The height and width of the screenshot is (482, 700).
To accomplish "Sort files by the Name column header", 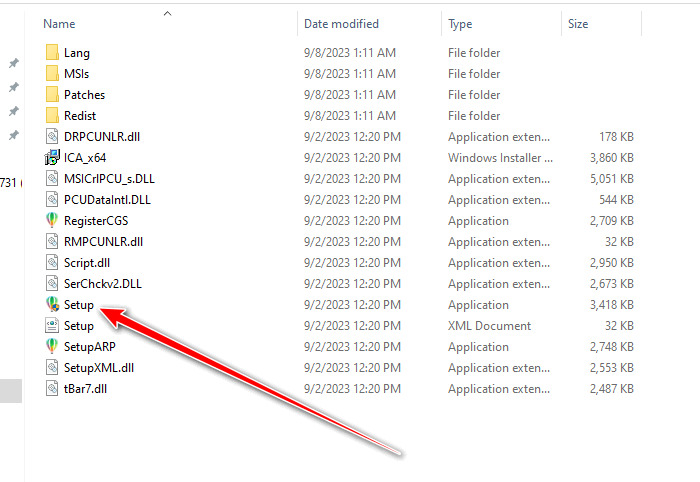I will click(60, 23).
